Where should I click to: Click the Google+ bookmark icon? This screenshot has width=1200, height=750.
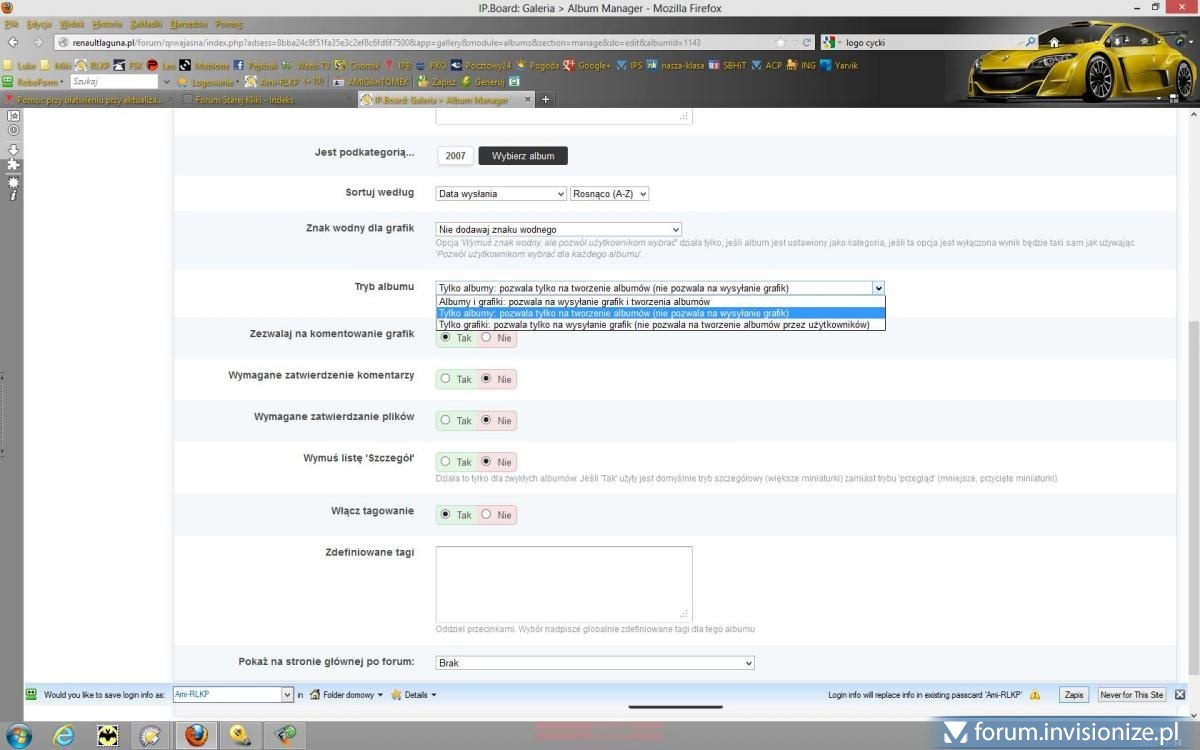[x=569, y=65]
